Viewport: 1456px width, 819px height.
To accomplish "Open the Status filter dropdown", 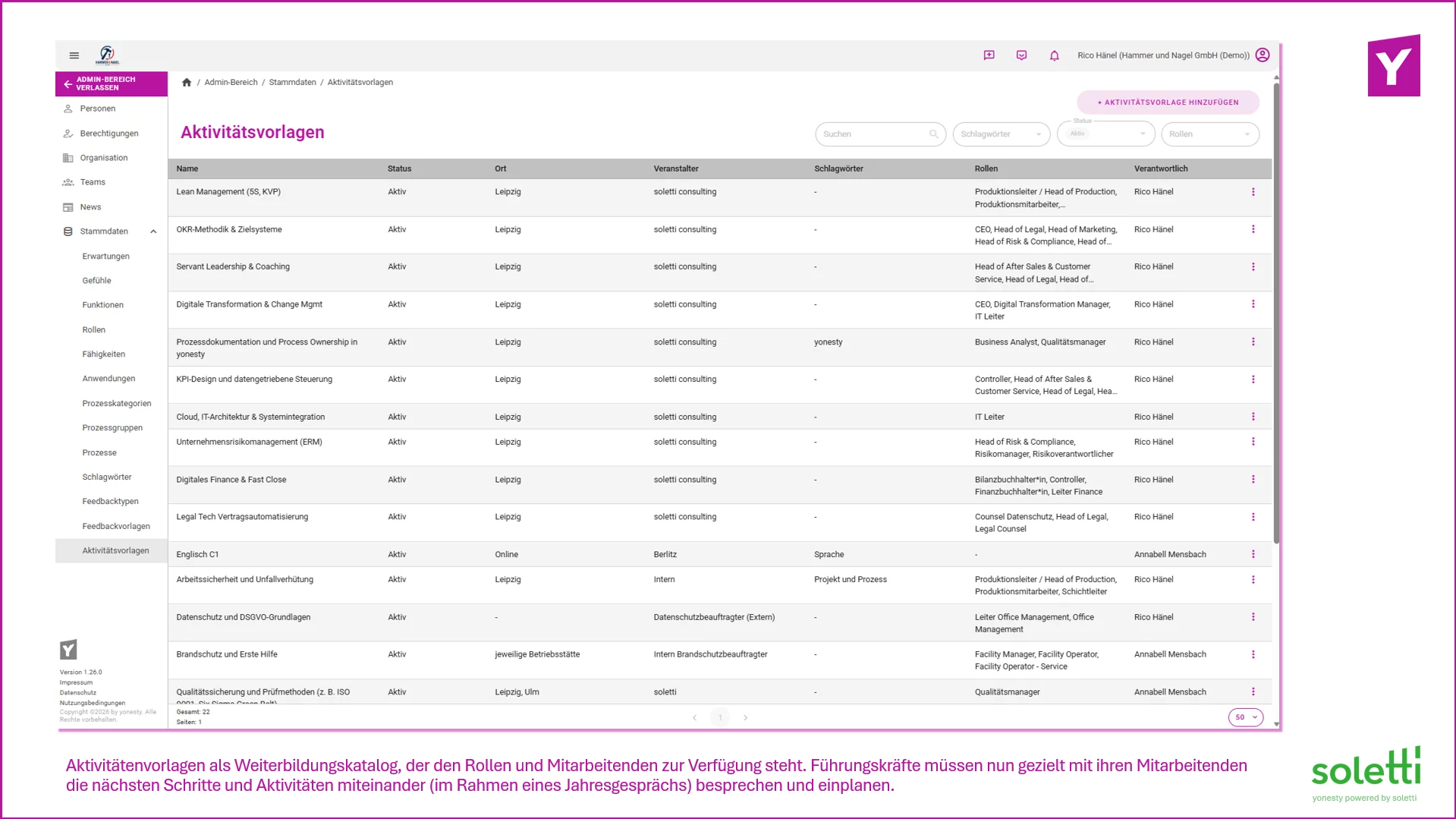I will pos(1105,134).
